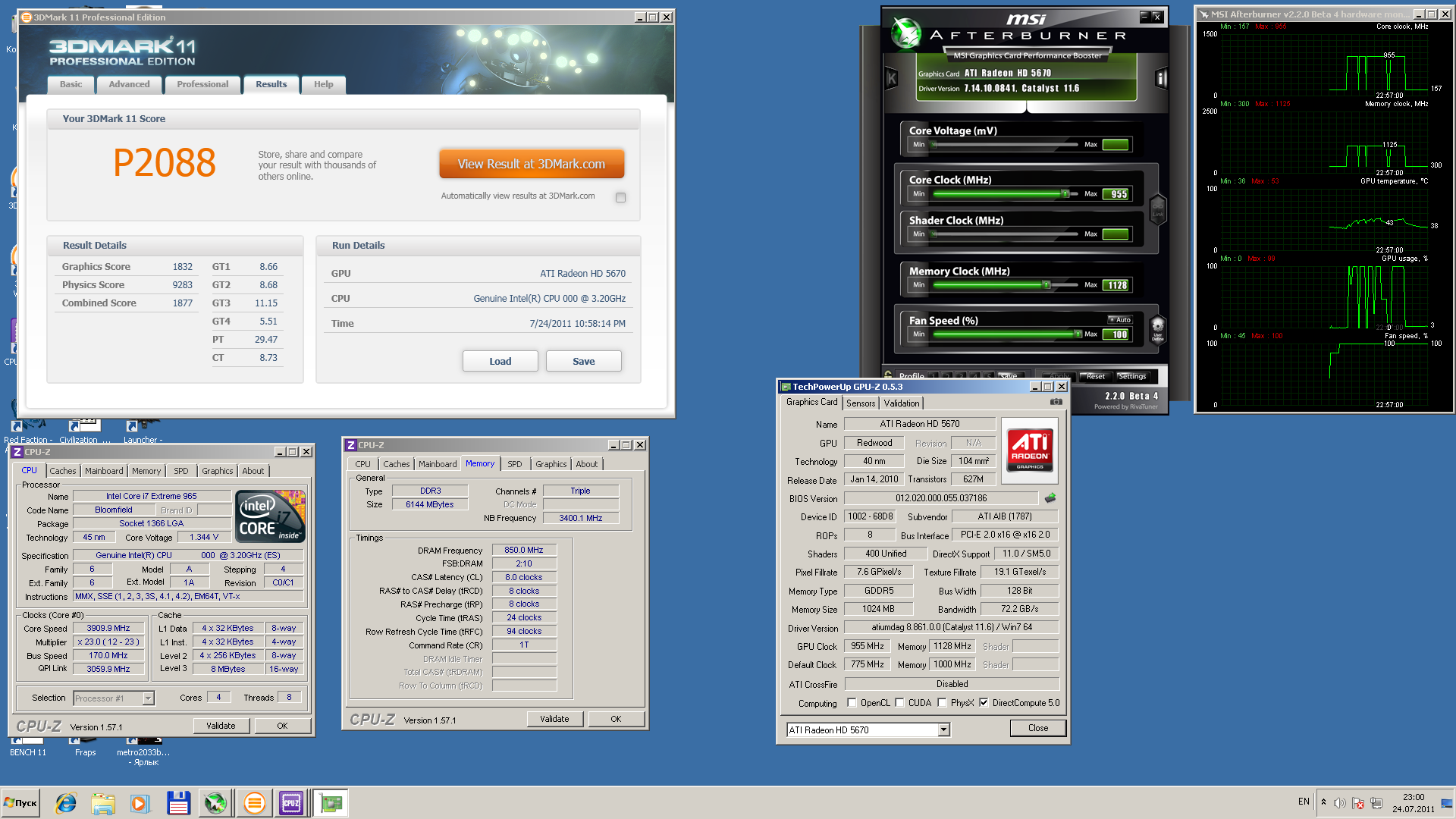This screenshot has height=819, width=1456.
Task: Switch to CPU-Z taskbar button
Action: point(291,803)
